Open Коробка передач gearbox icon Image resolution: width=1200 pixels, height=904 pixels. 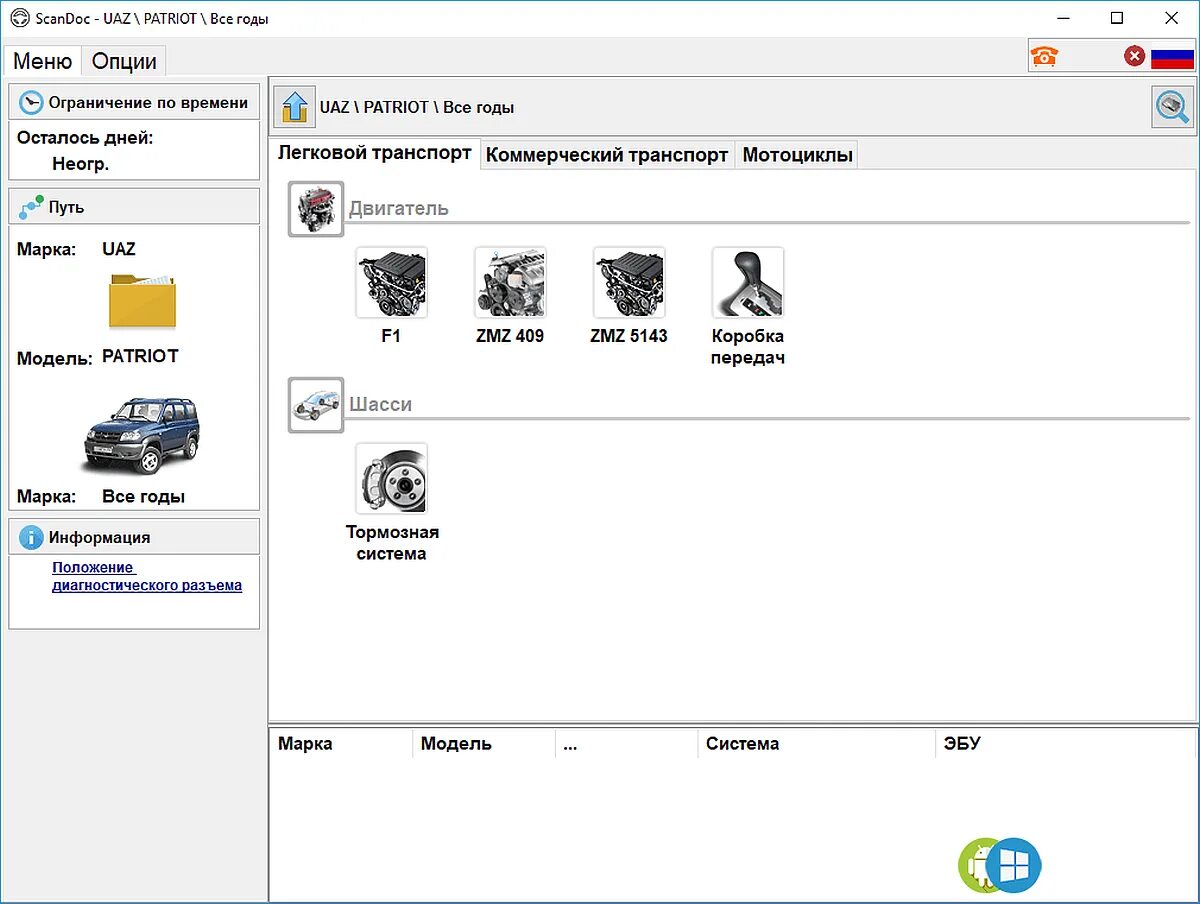click(748, 283)
